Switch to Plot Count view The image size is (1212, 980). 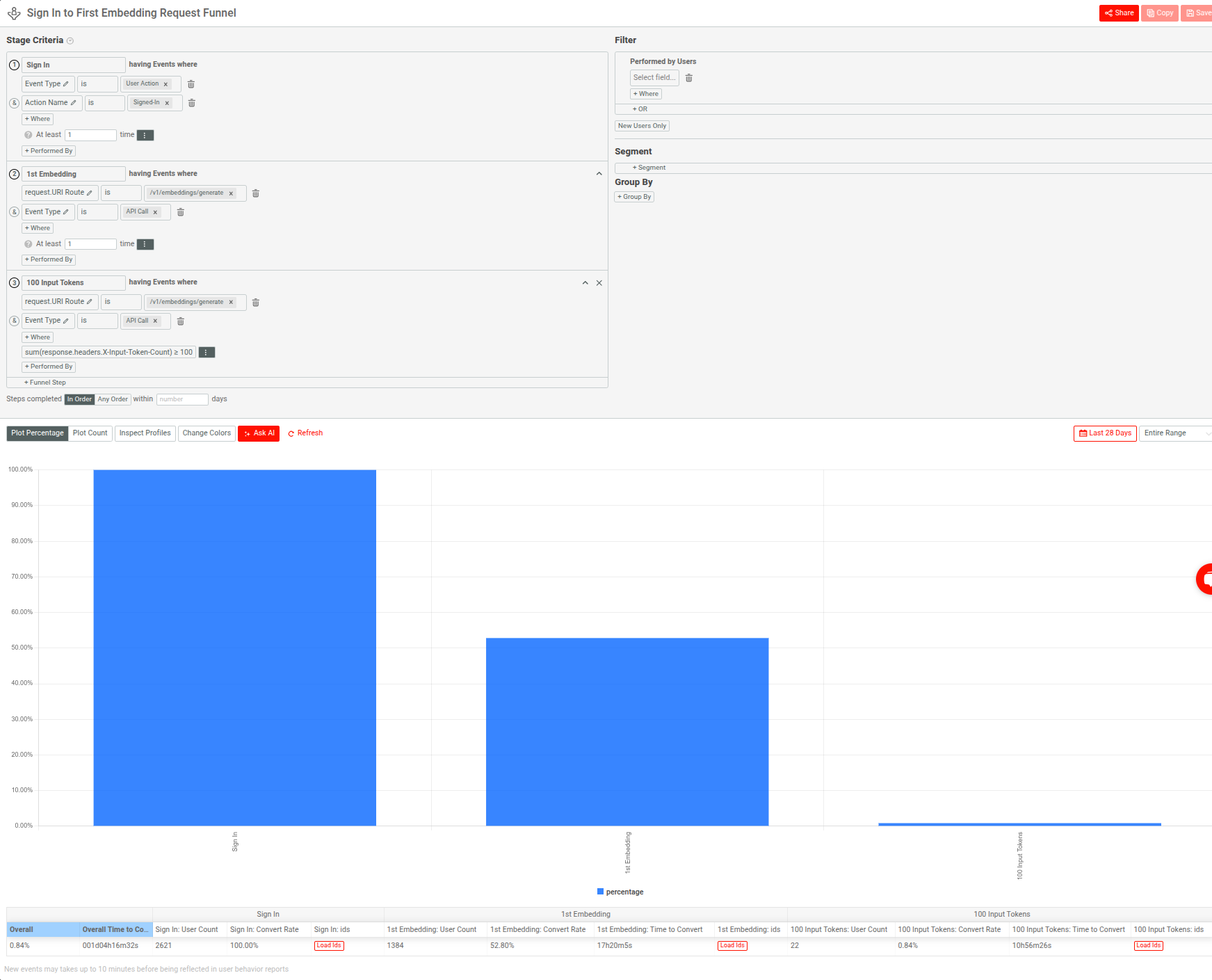(x=90, y=433)
